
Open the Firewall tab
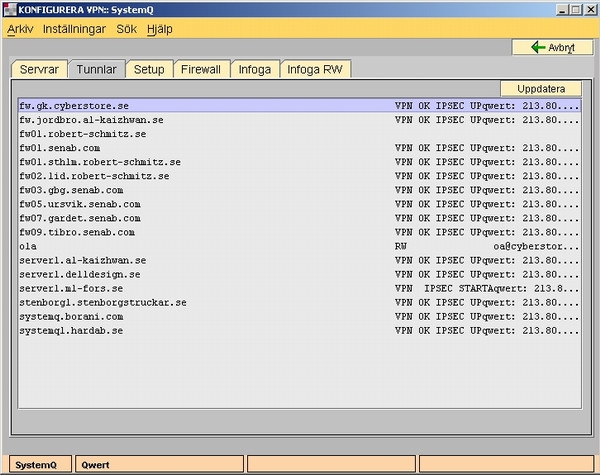pos(202,69)
